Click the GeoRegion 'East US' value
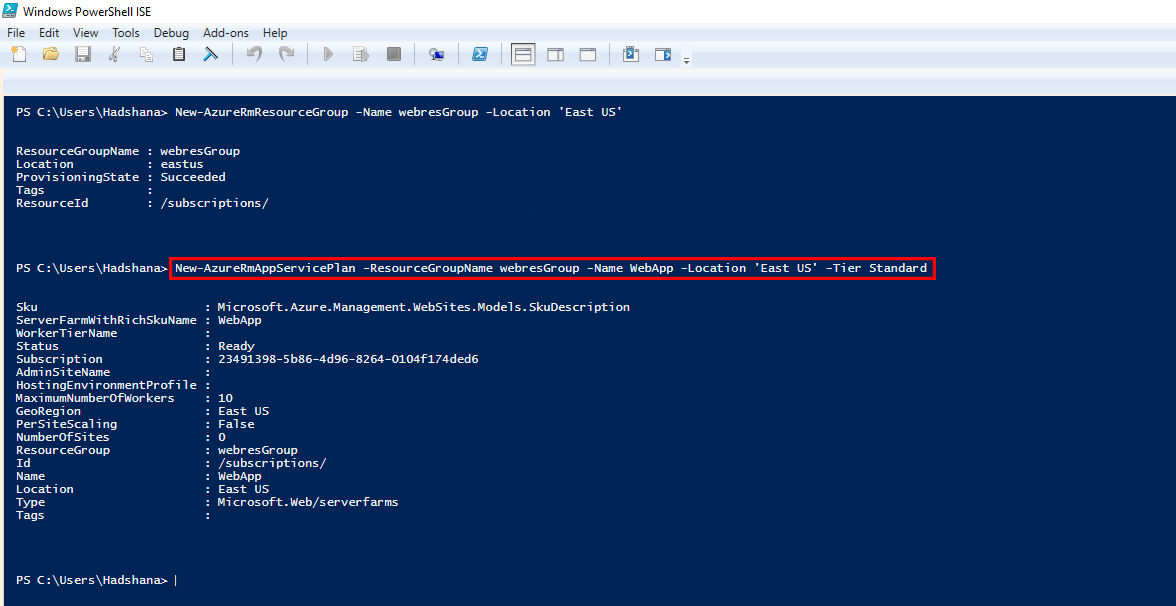 pyautogui.click(x=243, y=411)
